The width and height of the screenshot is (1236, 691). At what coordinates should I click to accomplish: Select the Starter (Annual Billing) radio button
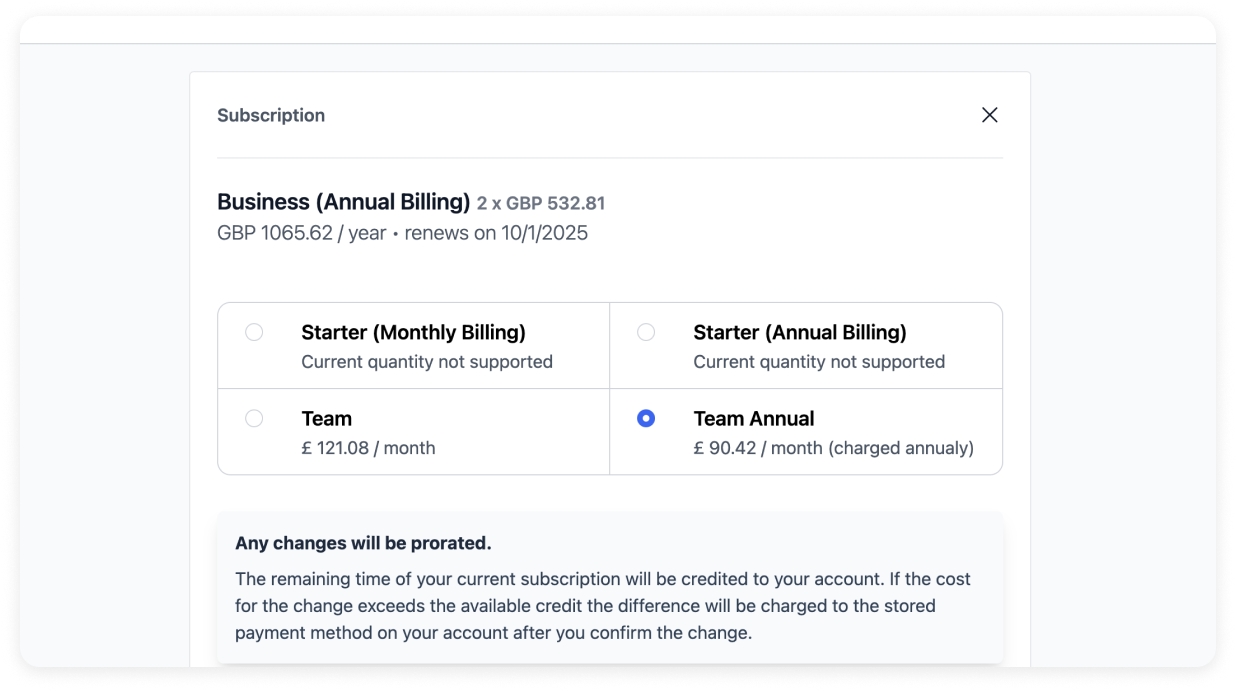[x=646, y=332]
